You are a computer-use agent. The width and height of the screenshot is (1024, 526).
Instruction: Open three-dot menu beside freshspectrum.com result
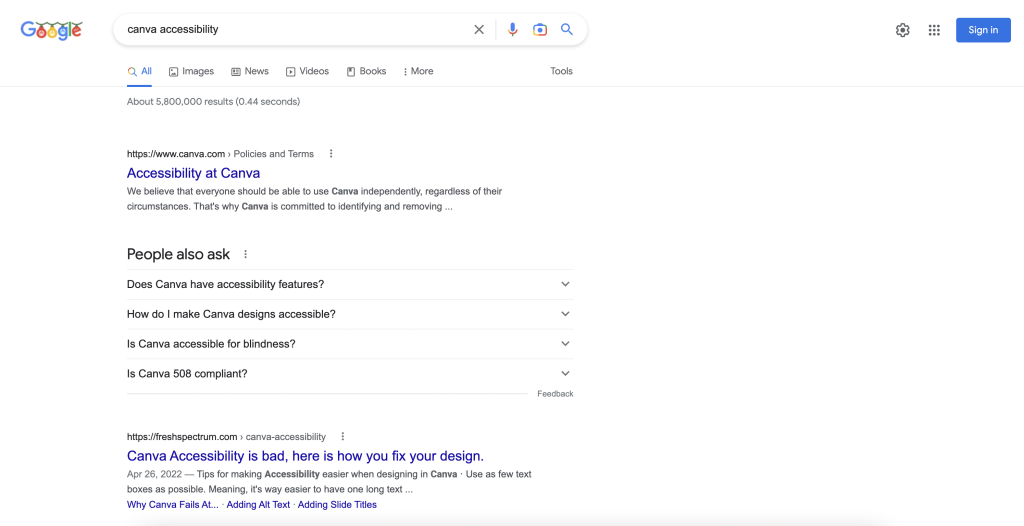point(343,436)
